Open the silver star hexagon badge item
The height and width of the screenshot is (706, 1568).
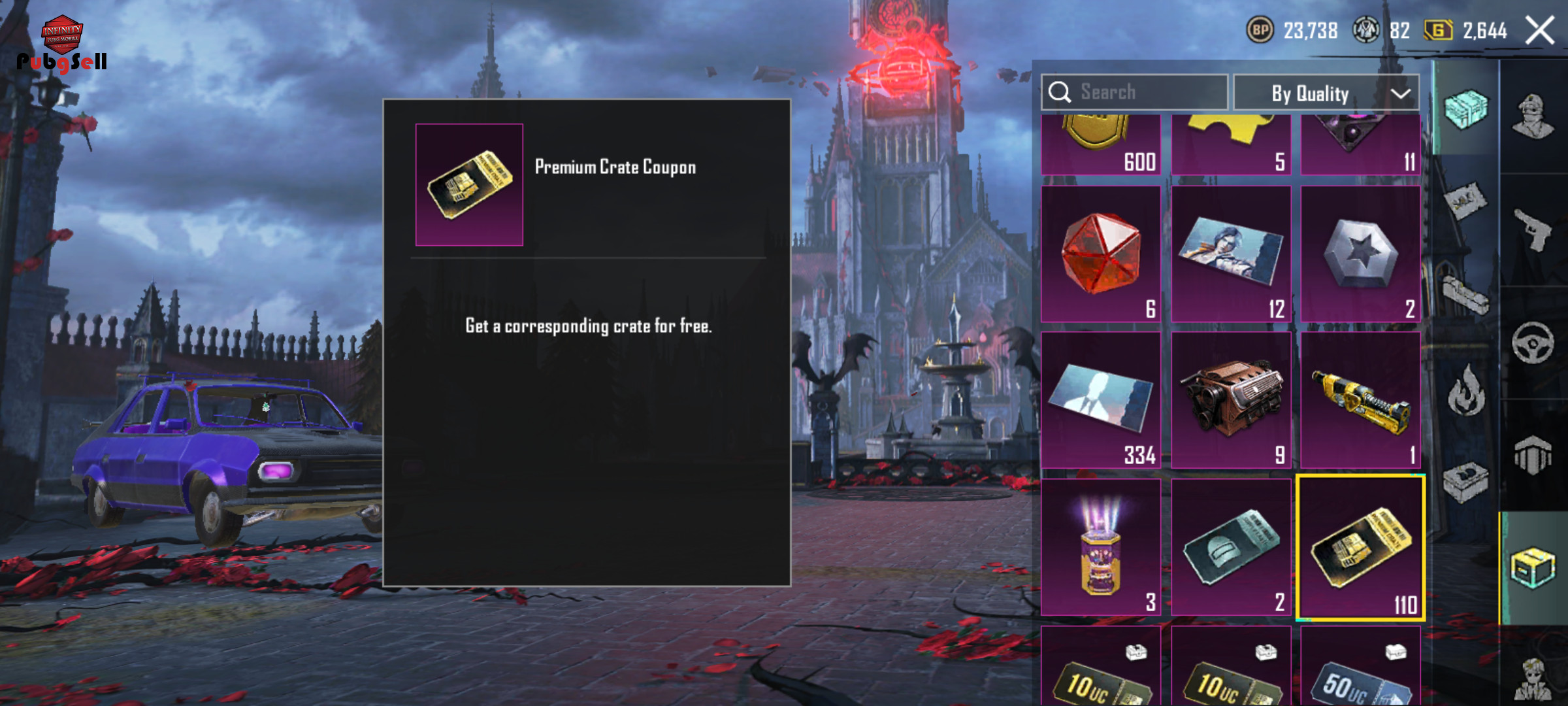click(x=1360, y=254)
